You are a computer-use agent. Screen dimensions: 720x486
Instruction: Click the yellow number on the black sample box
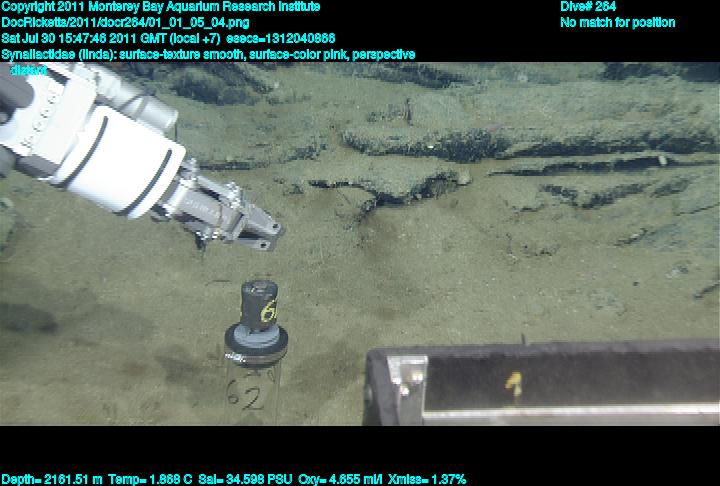tap(515, 384)
